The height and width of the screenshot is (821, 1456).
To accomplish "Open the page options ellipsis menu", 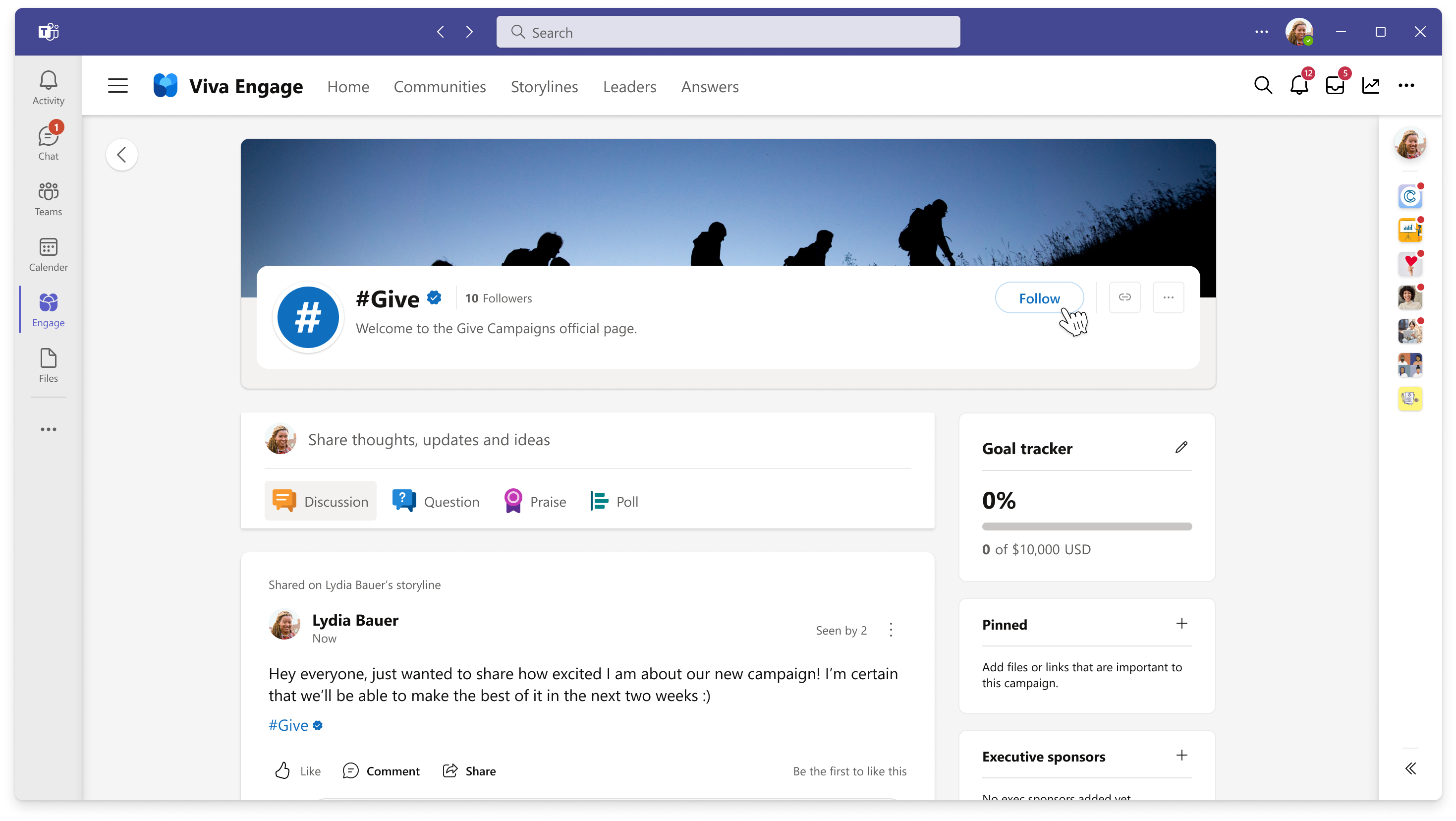I will 1168,297.
